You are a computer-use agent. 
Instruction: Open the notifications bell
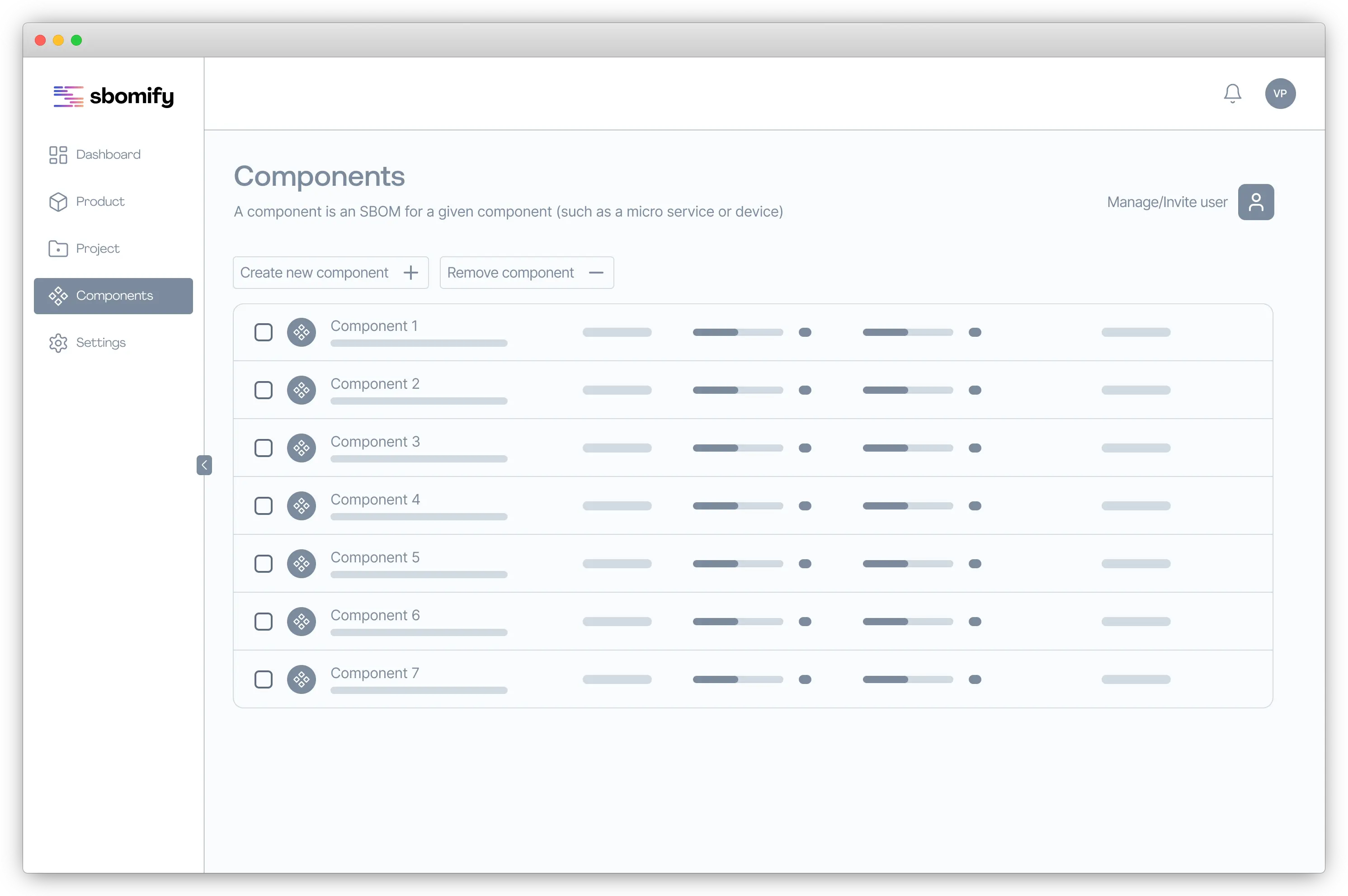click(1232, 94)
